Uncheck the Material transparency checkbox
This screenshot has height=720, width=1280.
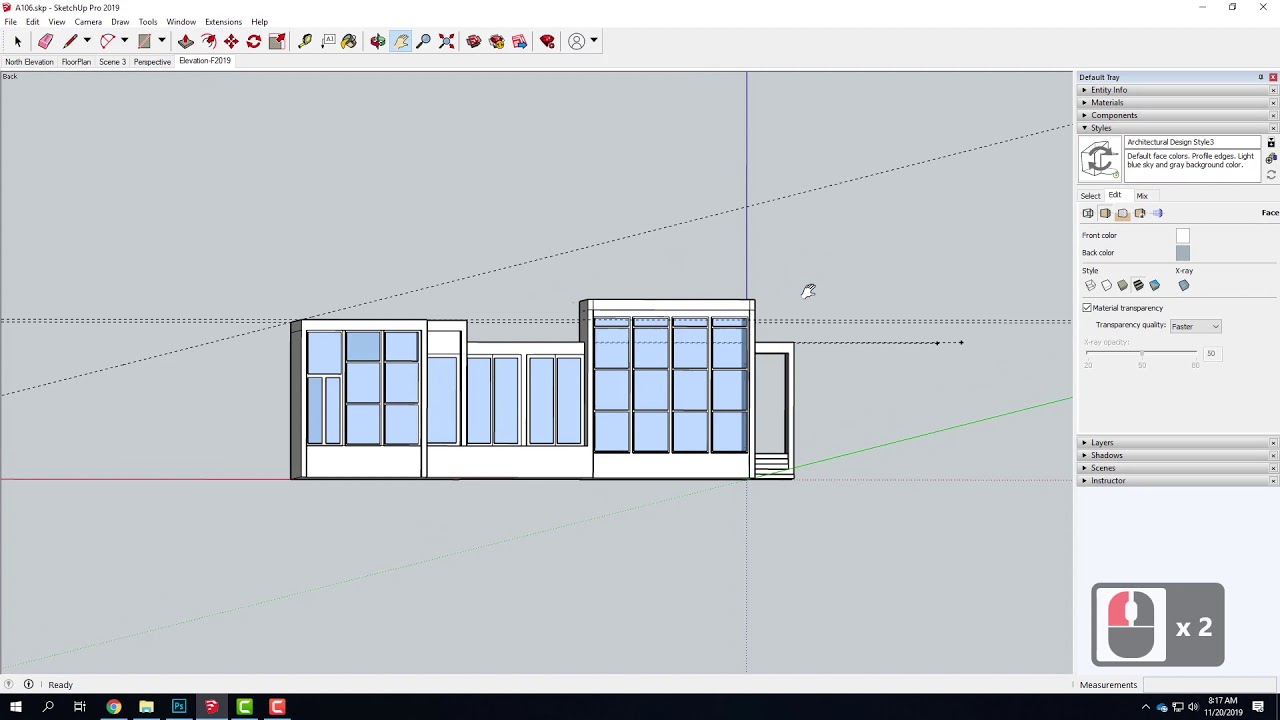tap(1086, 307)
